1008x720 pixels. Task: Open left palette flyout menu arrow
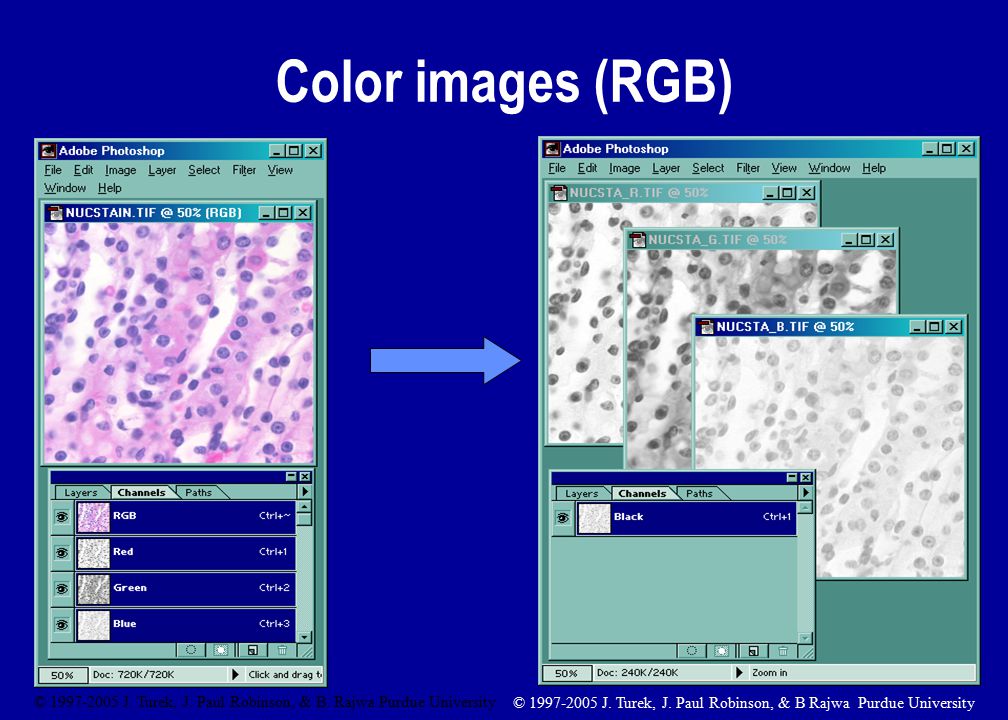coord(305,492)
